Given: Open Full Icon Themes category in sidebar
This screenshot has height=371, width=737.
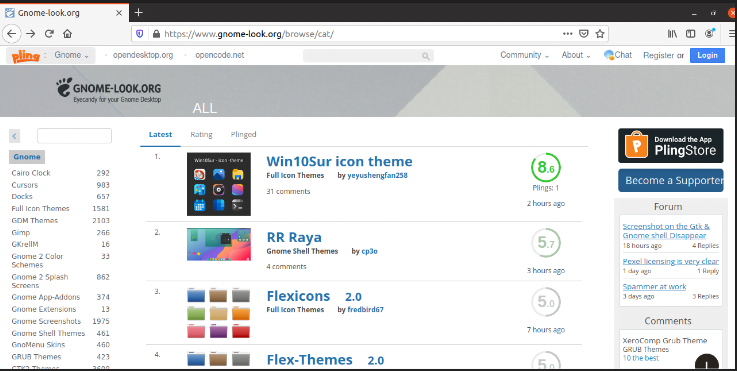Looking at the screenshot, I should 40,208.
